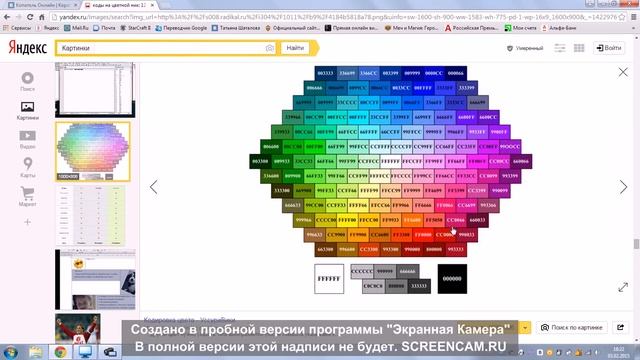Open Переводчик Google bookmark

(181, 28)
